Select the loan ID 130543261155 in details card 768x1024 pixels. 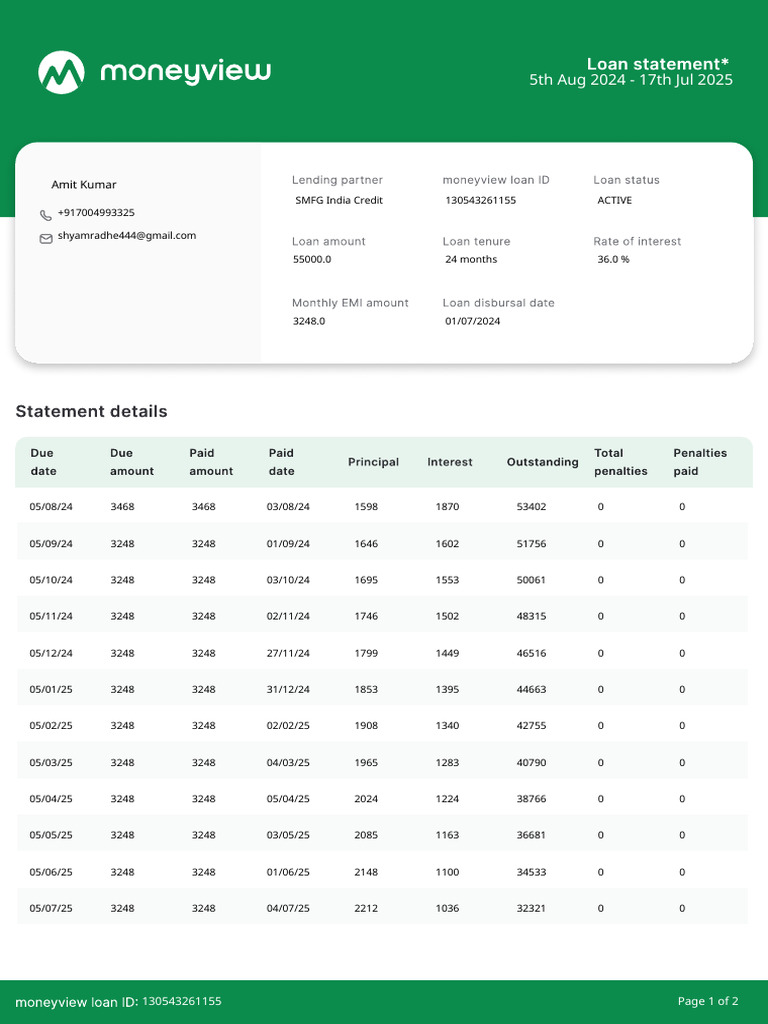pos(481,200)
